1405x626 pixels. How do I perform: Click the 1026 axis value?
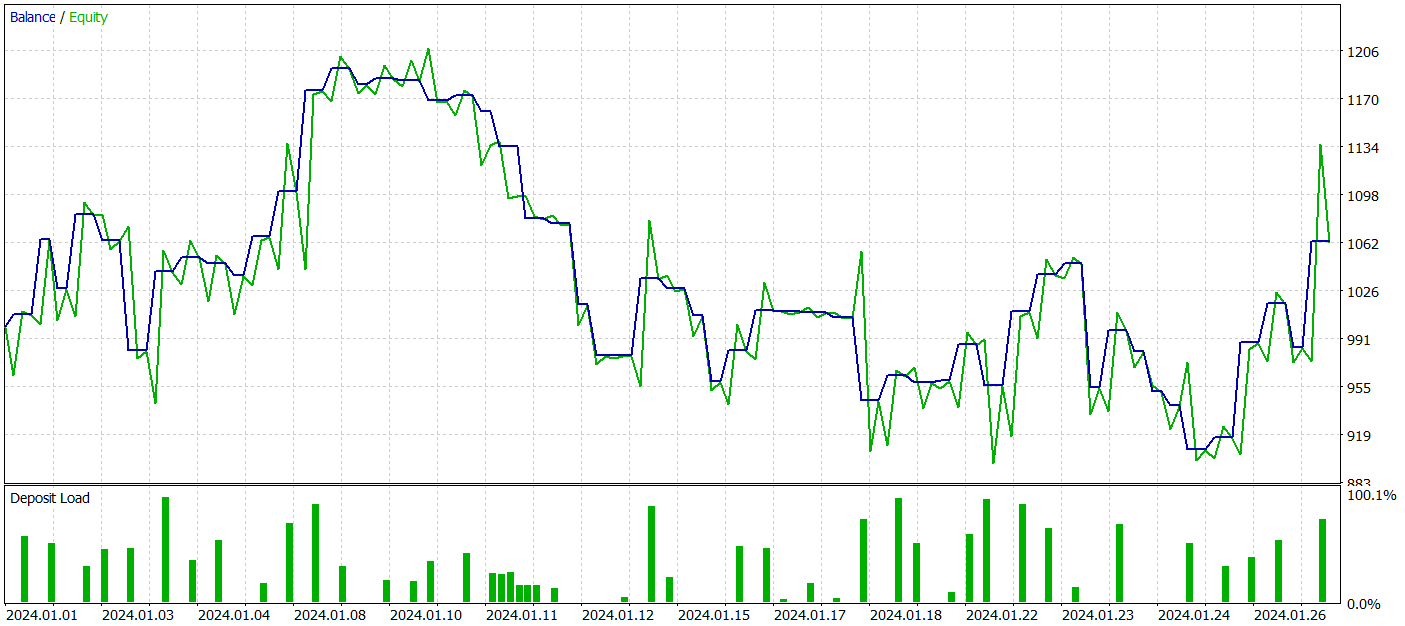1362,292
